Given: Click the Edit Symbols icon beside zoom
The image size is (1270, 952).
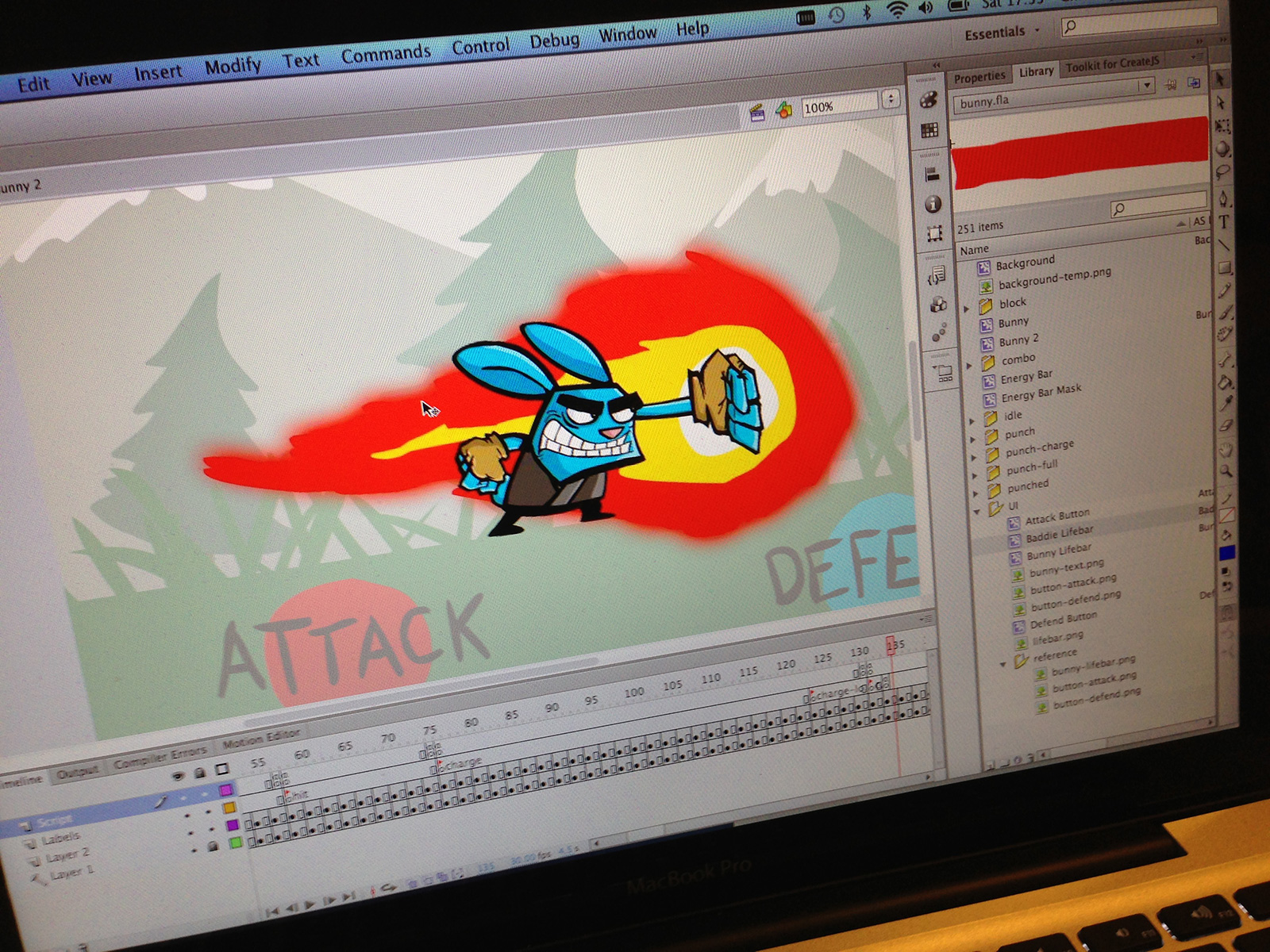Looking at the screenshot, I should (783, 110).
